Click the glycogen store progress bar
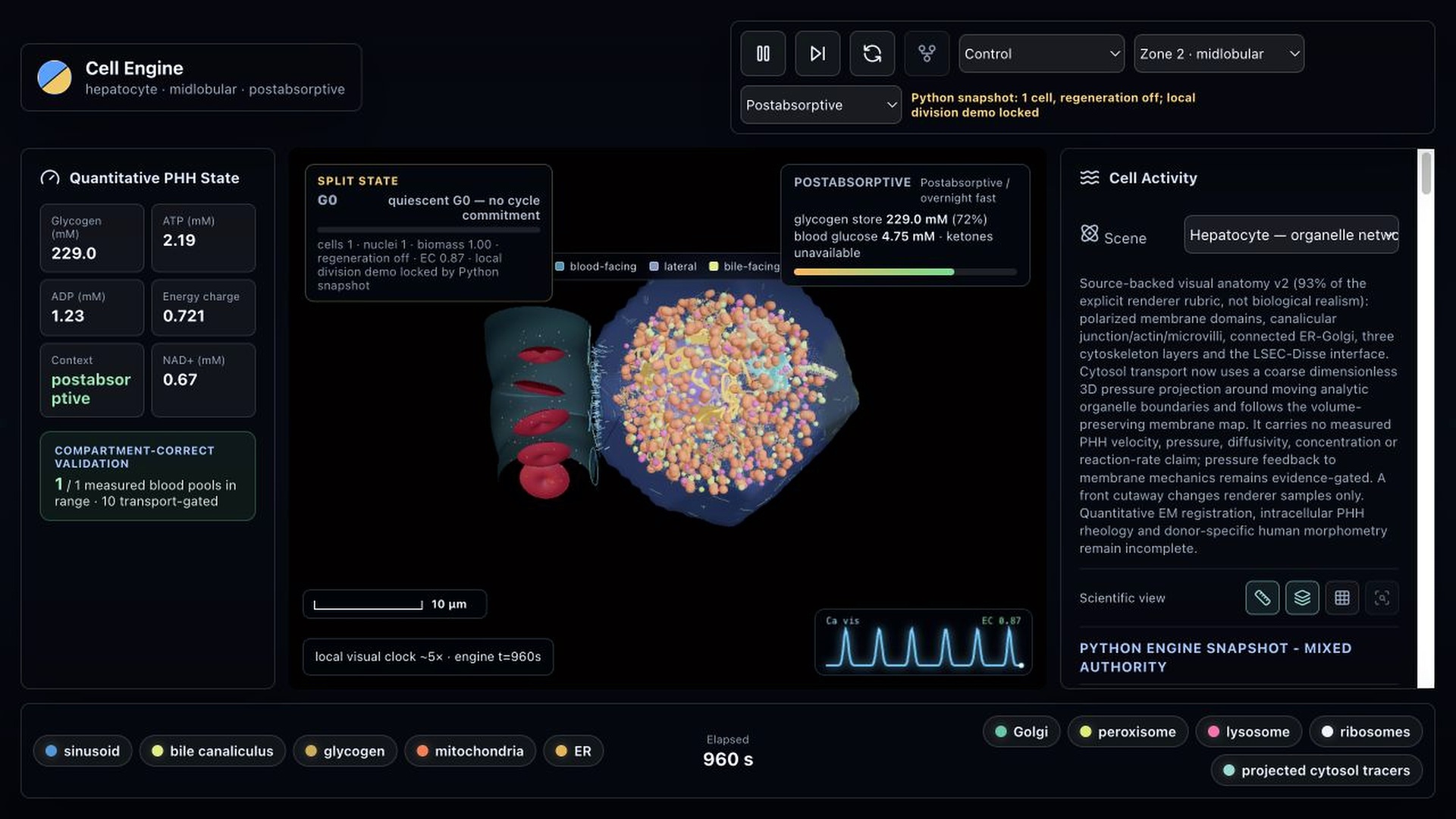 click(x=905, y=271)
